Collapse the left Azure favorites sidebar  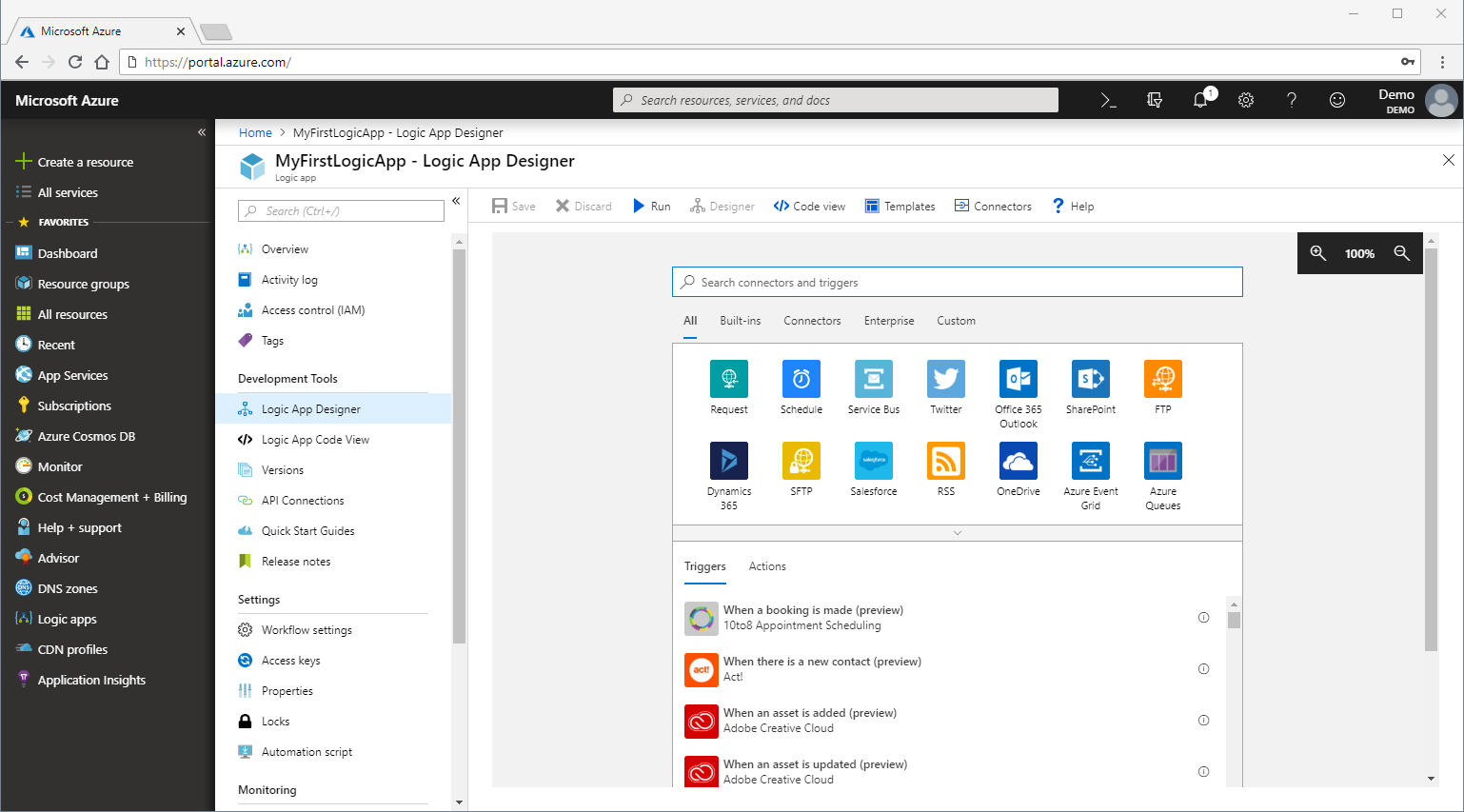point(202,132)
